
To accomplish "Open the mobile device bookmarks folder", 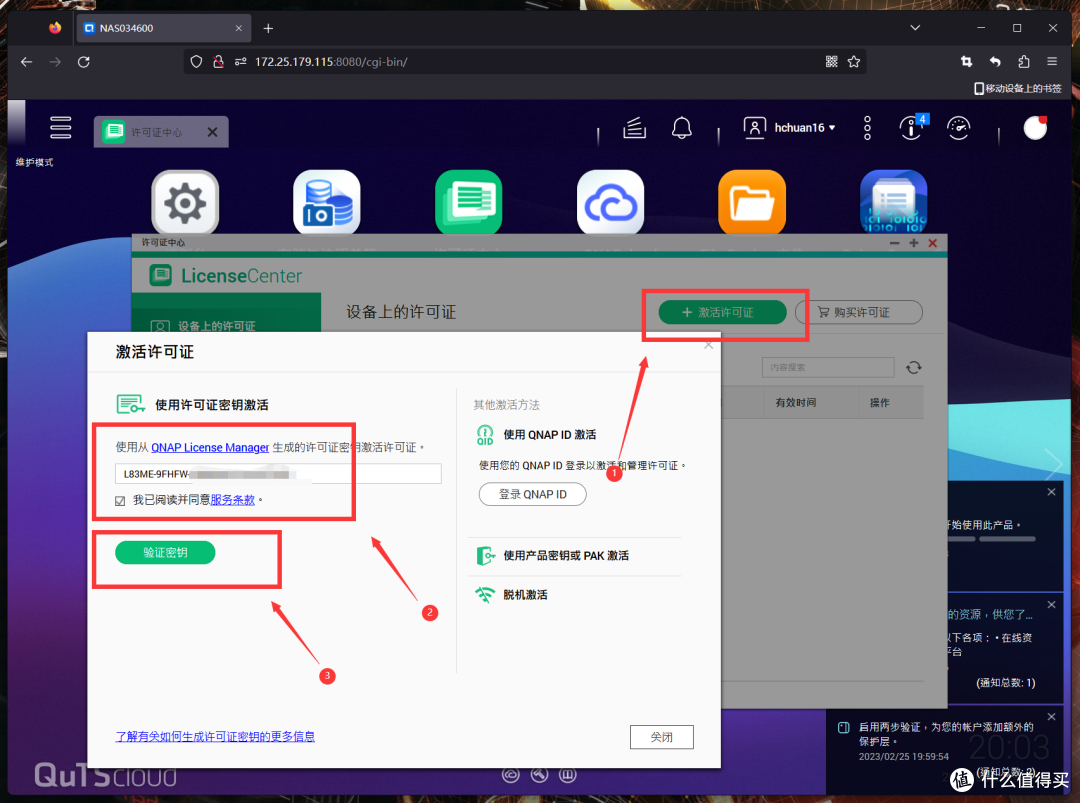I will [1018, 89].
